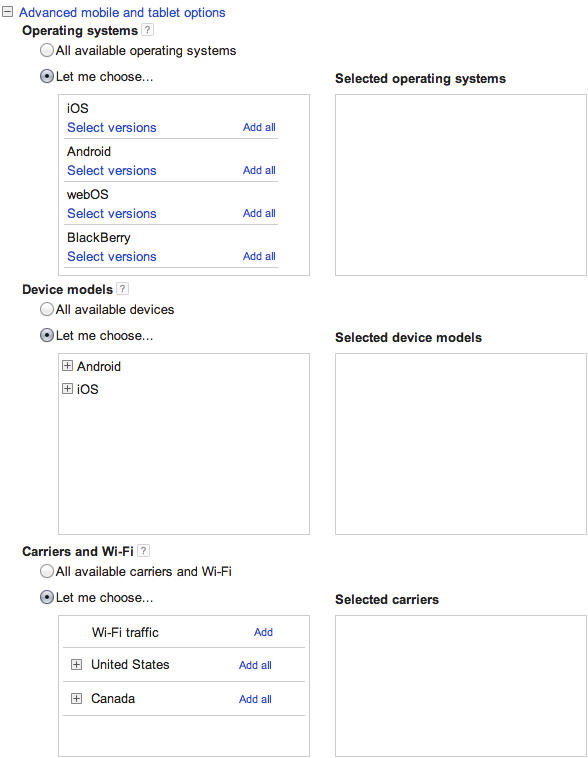Add all BlackBerry versions
This screenshot has height=758, width=588.
259,256
